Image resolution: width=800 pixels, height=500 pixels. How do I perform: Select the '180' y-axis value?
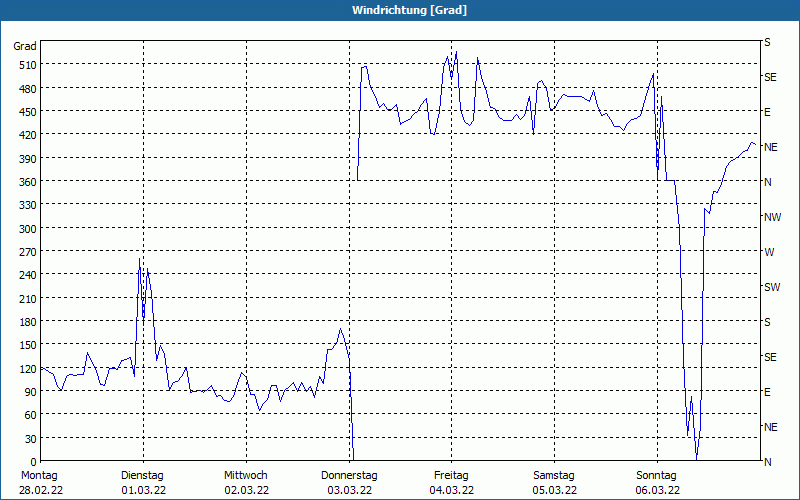point(28,322)
